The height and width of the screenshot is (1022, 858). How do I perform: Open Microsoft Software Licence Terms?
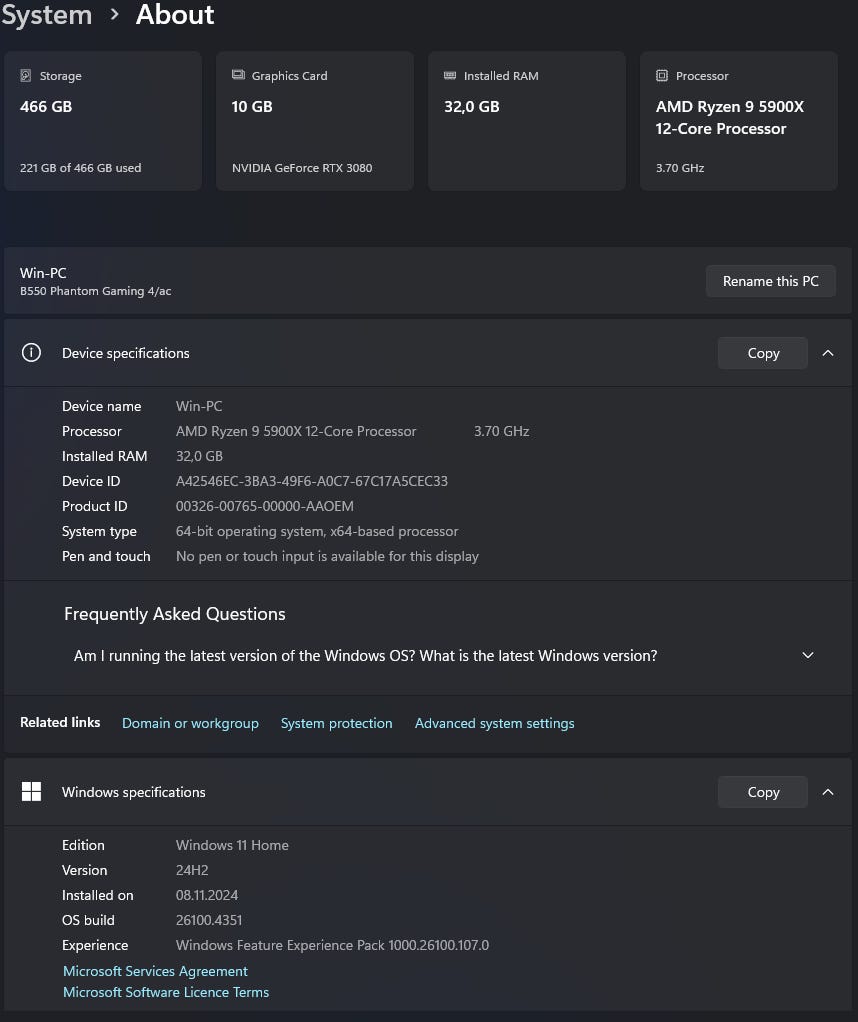point(166,992)
